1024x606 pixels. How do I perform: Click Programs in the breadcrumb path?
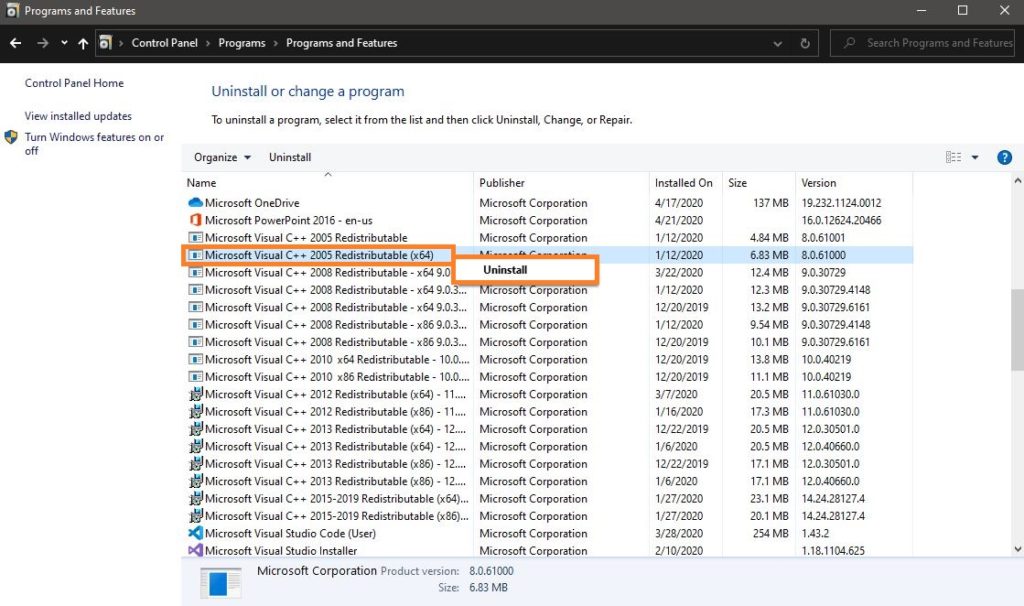[x=242, y=43]
